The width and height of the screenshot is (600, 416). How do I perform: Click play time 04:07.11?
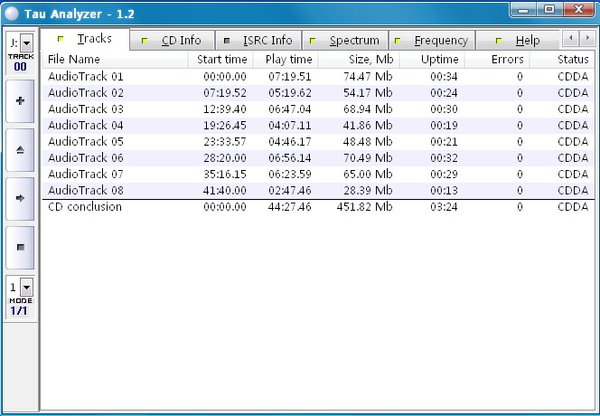[x=290, y=126]
